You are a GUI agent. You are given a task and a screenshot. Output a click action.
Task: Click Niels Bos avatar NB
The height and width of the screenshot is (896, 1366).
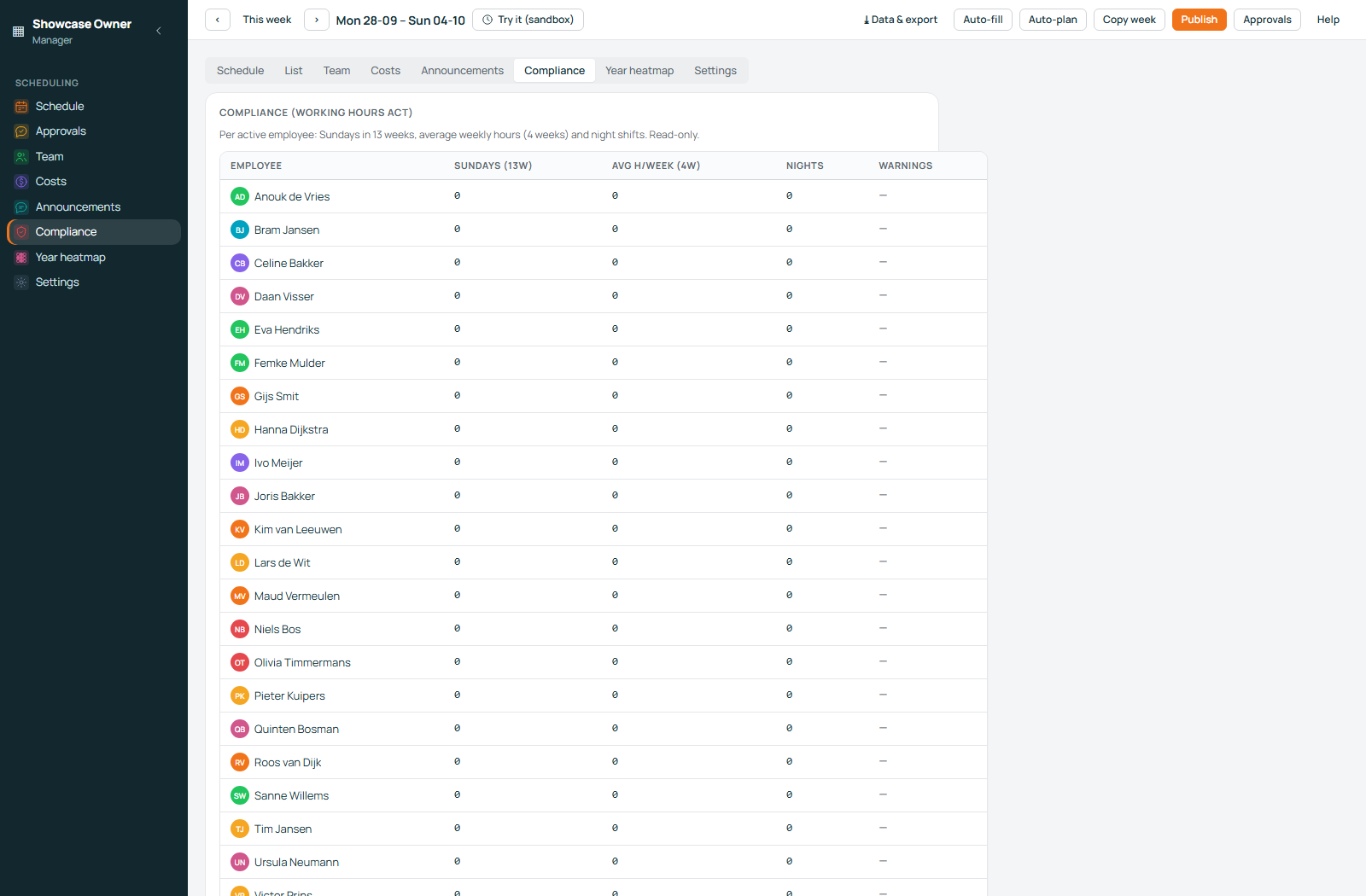click(240, 629)
